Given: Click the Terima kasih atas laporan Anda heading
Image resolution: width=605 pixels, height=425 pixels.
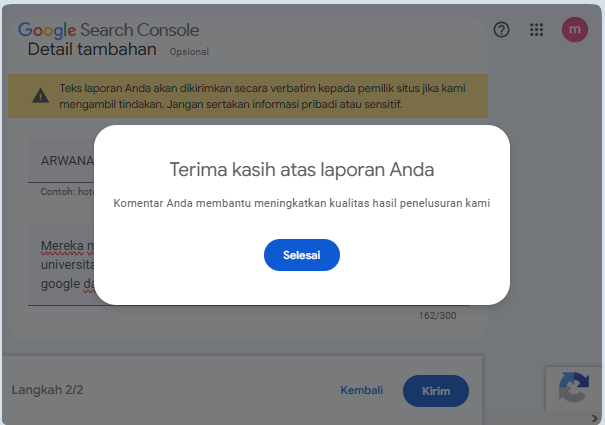Looking at the screenshot, I should (302, 169).
